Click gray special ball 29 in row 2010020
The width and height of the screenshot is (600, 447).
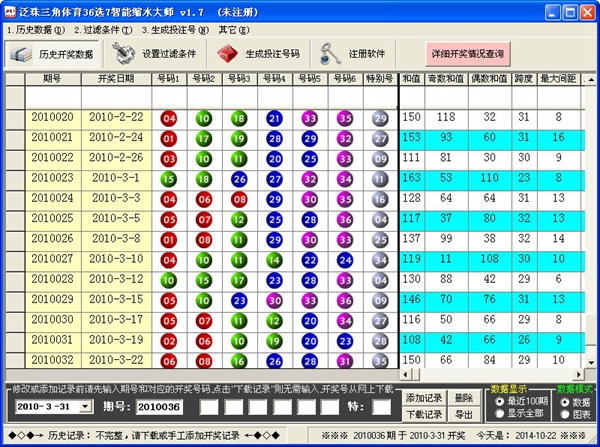379,119
